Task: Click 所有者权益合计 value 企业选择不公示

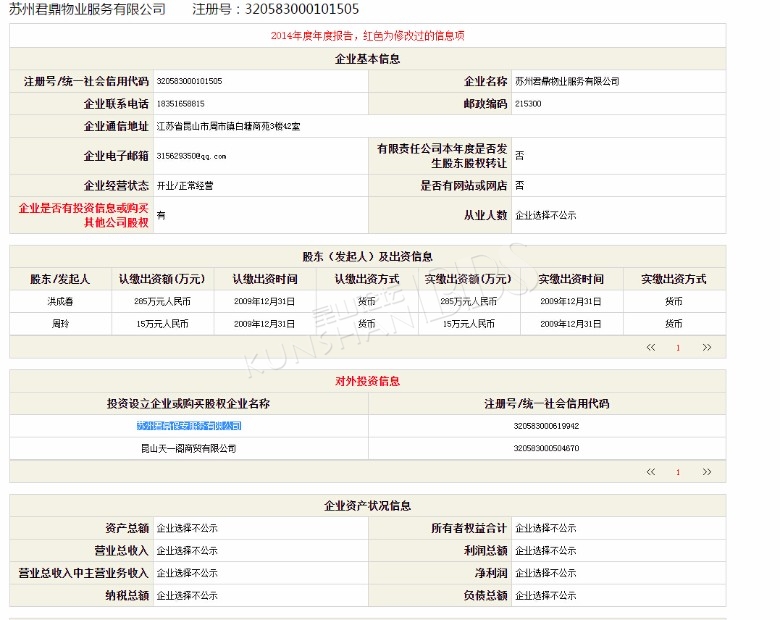Action: click(x=546, y=528)
